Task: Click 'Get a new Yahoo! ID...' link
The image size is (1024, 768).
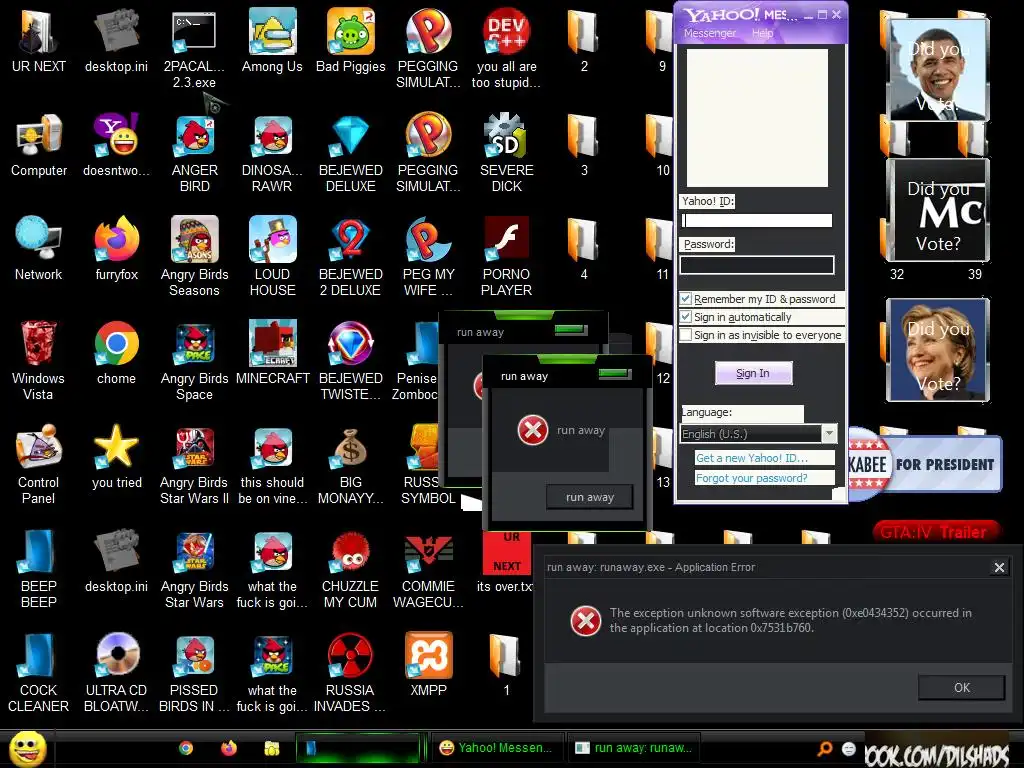Action: [752, 458]
